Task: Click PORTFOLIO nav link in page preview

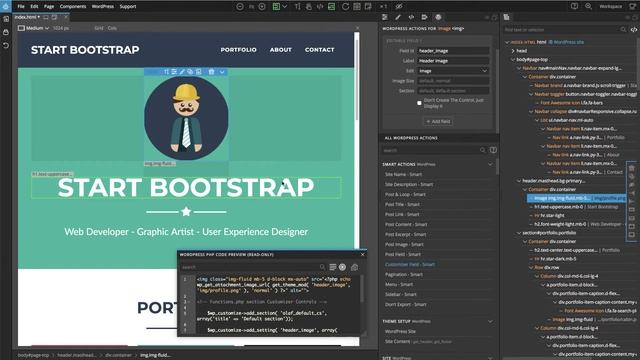Action: tap(238, 50)
